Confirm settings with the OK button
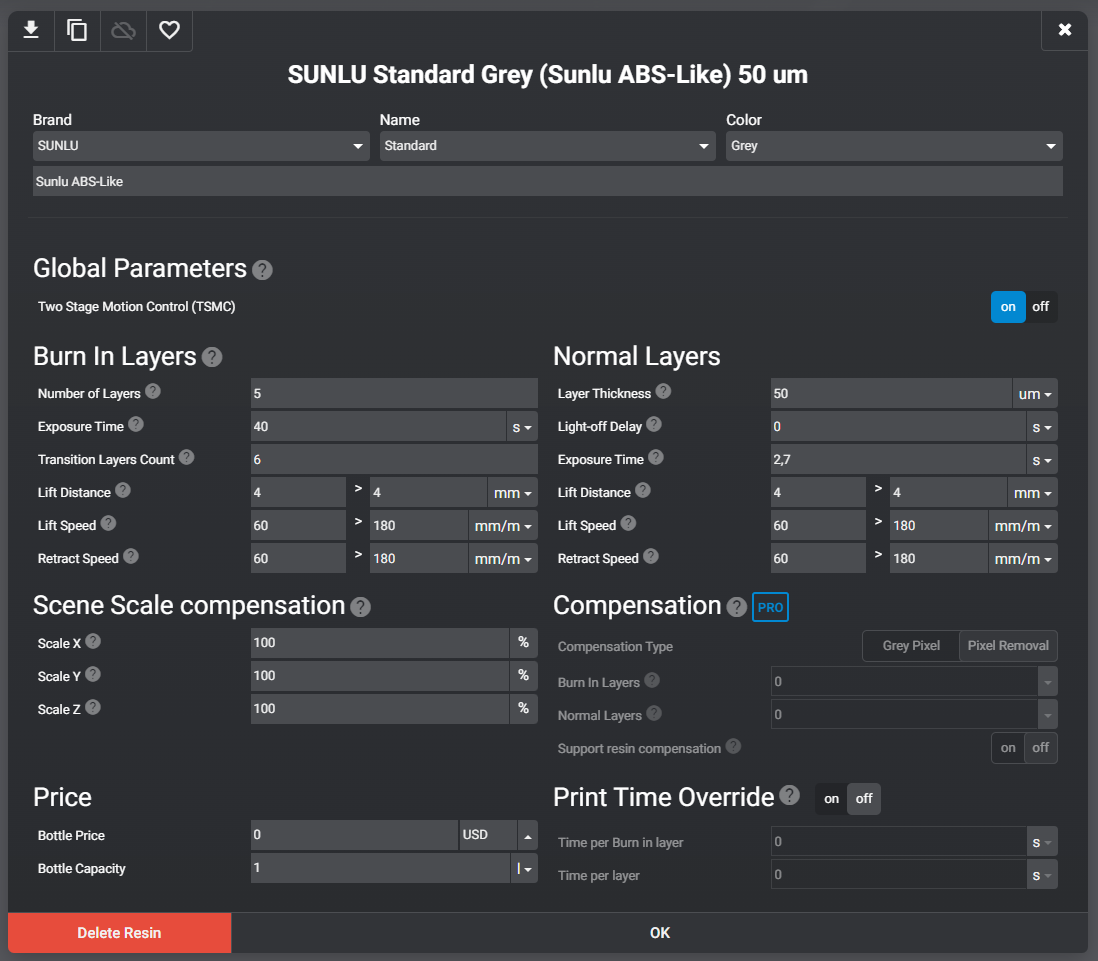1098x961 pixels. 659,933
